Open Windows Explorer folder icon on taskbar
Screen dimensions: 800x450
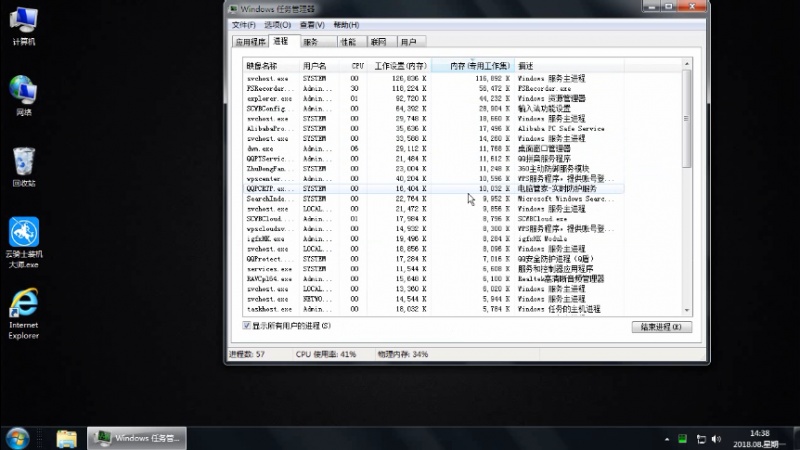click(x=66, y=439)
